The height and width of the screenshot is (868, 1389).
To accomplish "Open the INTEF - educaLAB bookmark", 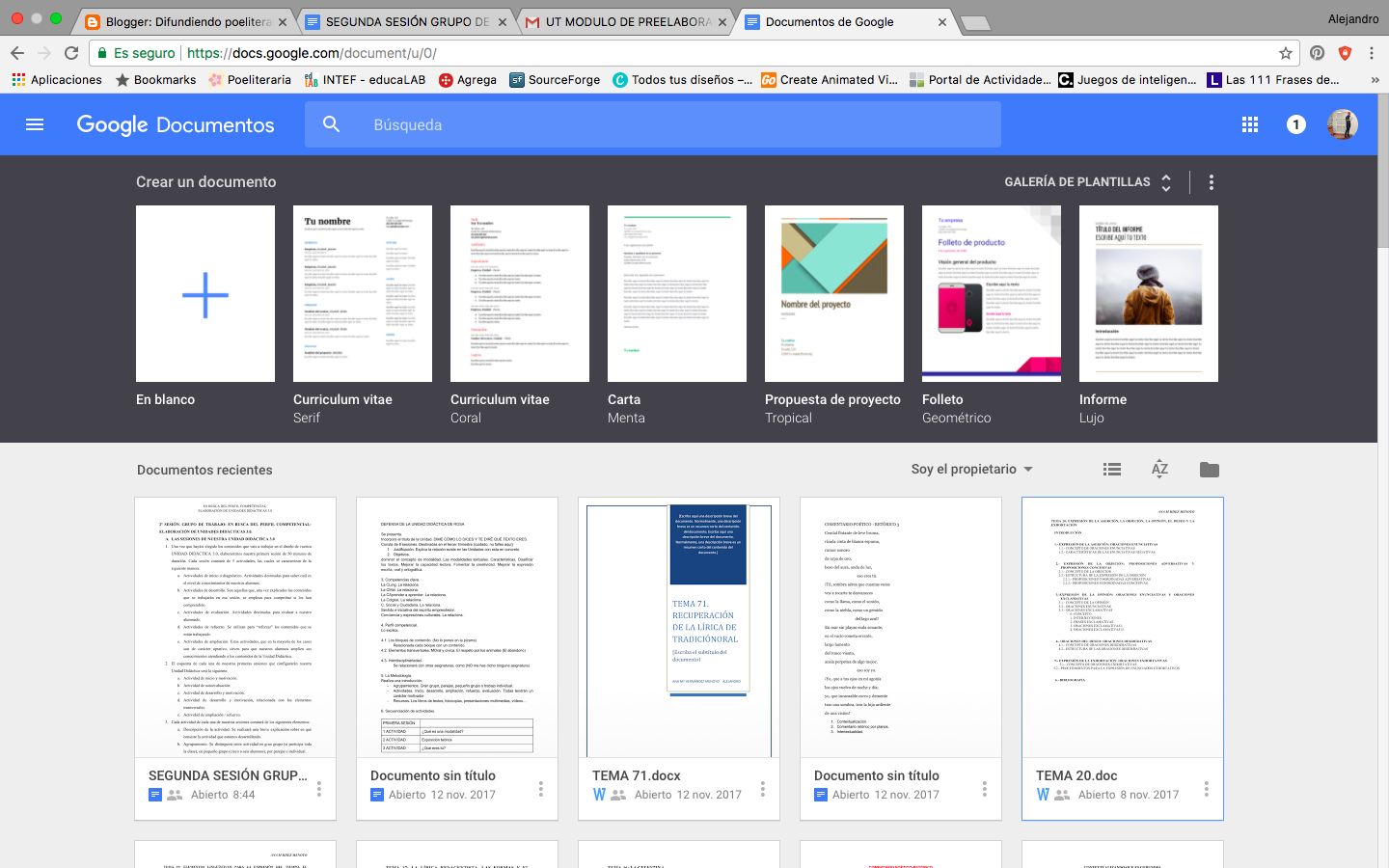I will point(365,80).
